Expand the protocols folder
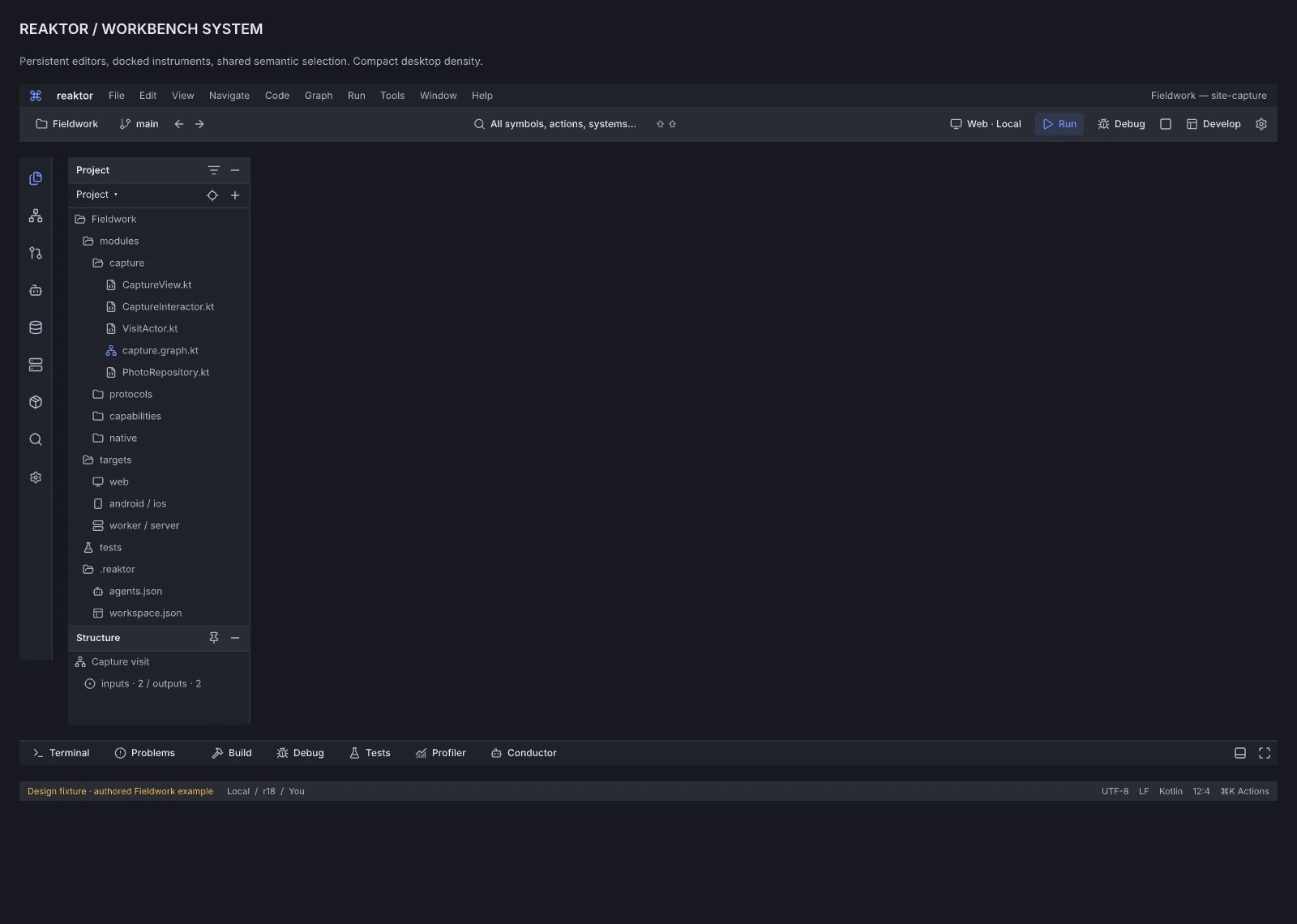The image size is (1297, 924). coord(122,394)
